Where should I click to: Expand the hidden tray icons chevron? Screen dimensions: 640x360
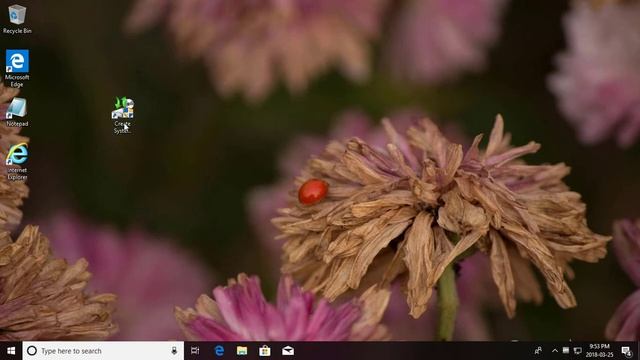(x=554, y=351)
